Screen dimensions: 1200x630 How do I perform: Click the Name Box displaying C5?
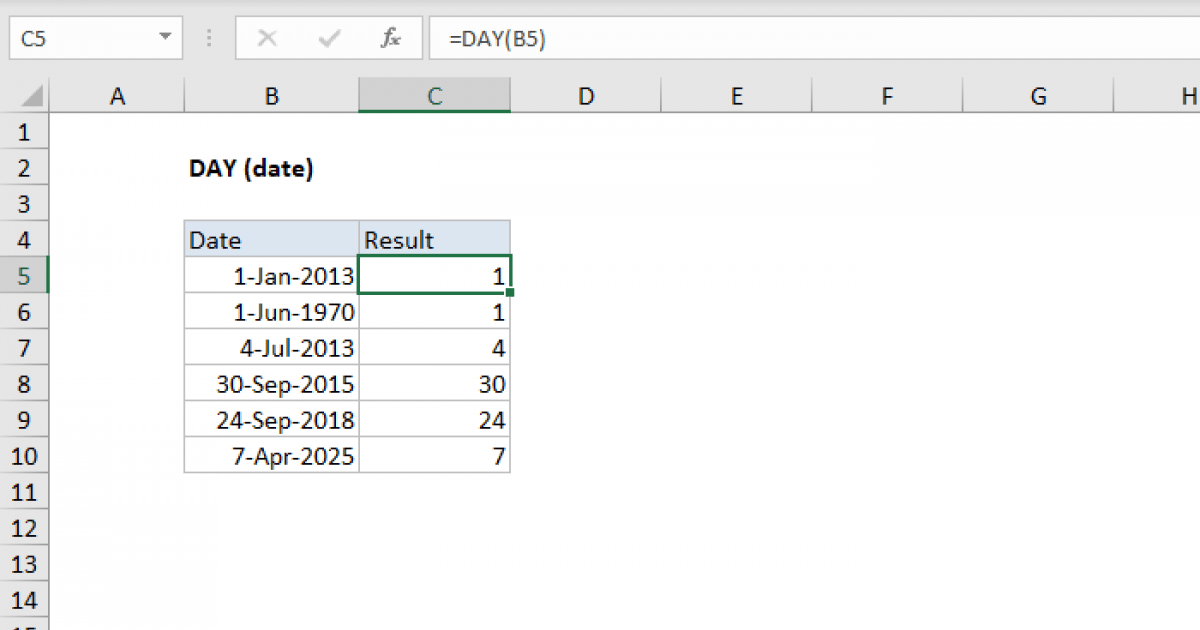click(x=60, y=38)
